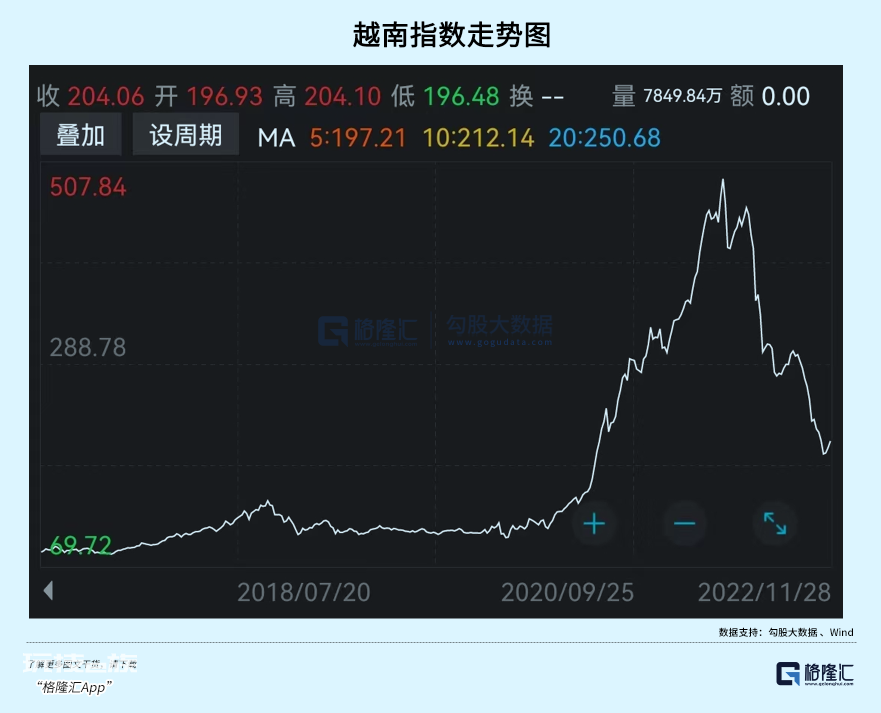Click the chart peak near 507.84
Image resolution: width=881 pixels, height=713 pixels.
click(723, 180)
